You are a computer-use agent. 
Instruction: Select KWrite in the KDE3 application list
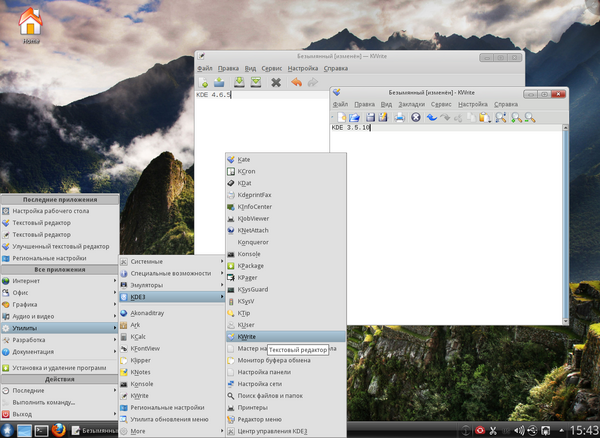(x=247, y=338)
